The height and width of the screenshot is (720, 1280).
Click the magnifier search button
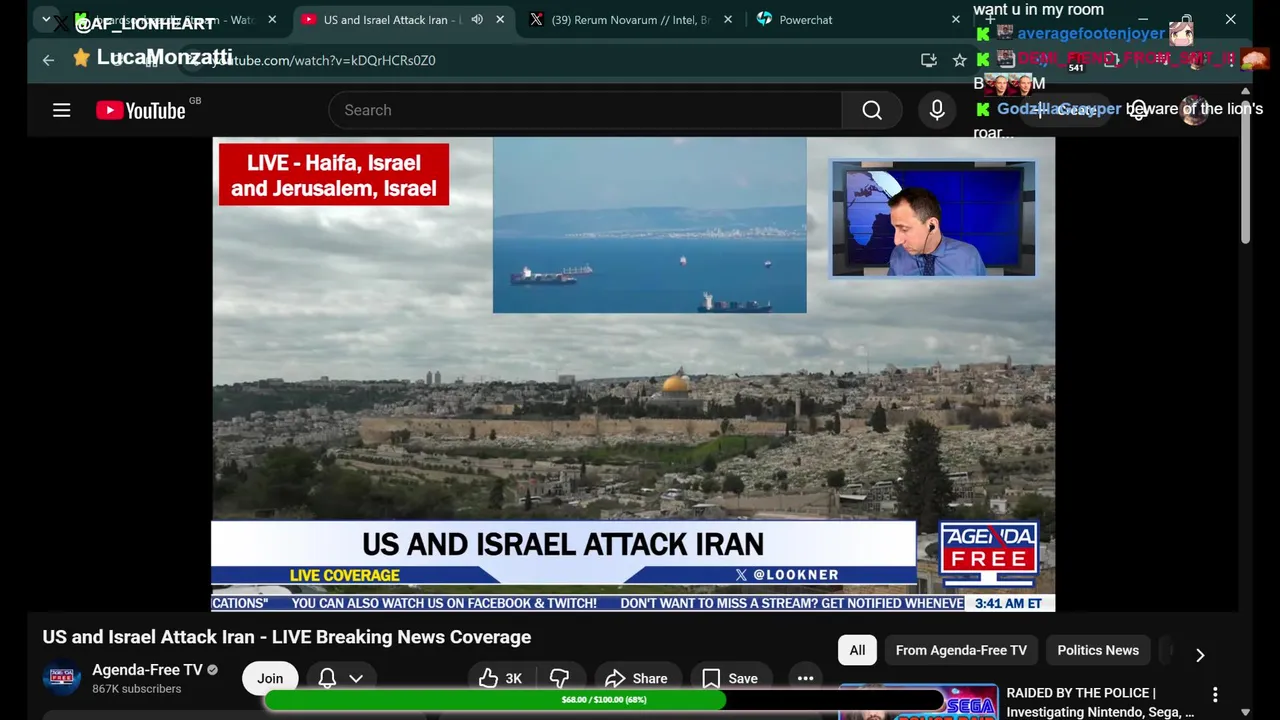click(x=872, y=110)
